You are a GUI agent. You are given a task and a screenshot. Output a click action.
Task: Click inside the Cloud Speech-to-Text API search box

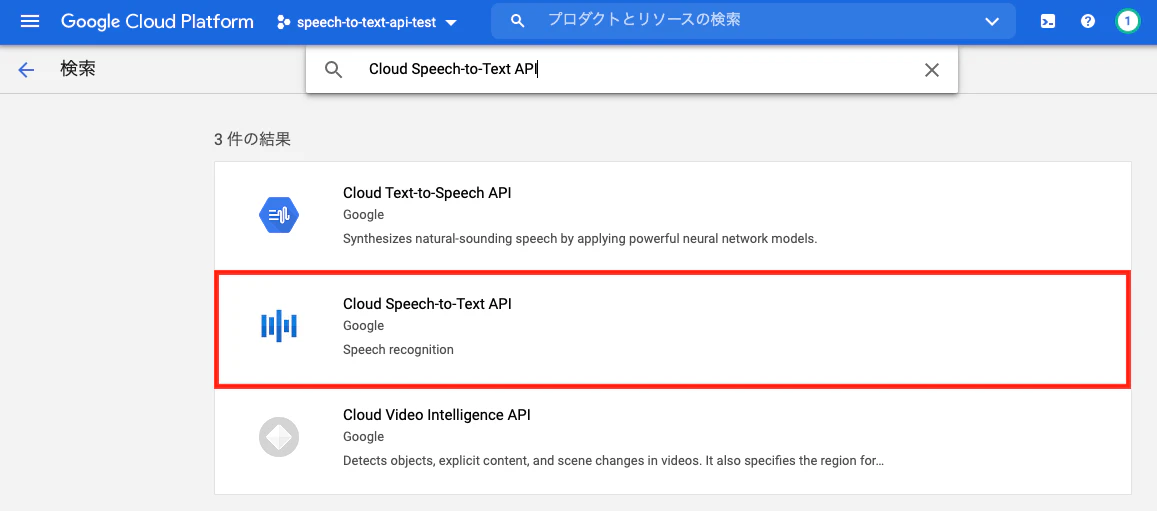632,70
